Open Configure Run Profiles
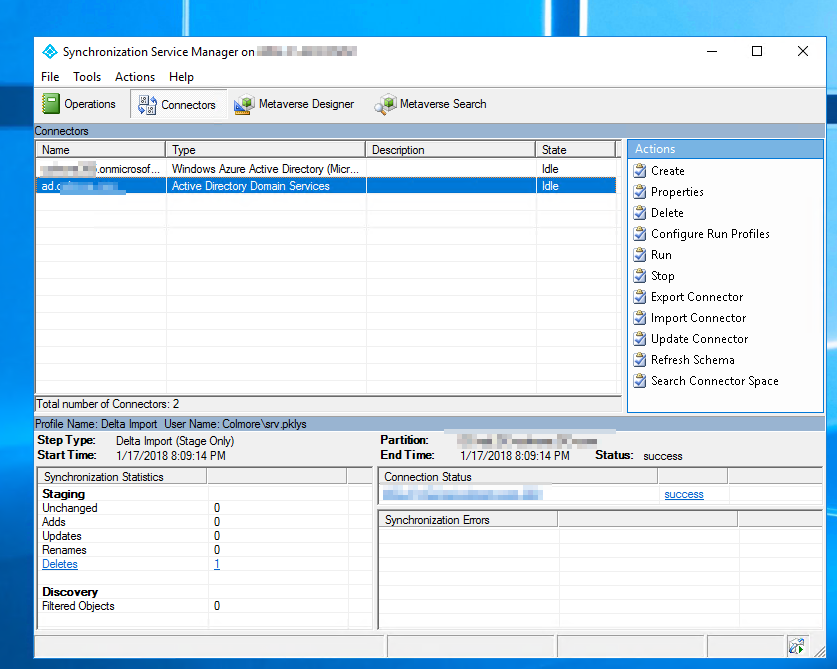This screenshot has height=669, width=837. pos(710,234)
